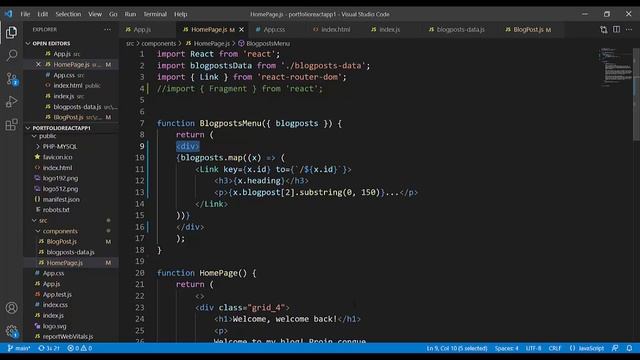Image resolution: width=640 pixels, height=360 pixels.
Task: Open the Edit menu
Action: (42, 14)
